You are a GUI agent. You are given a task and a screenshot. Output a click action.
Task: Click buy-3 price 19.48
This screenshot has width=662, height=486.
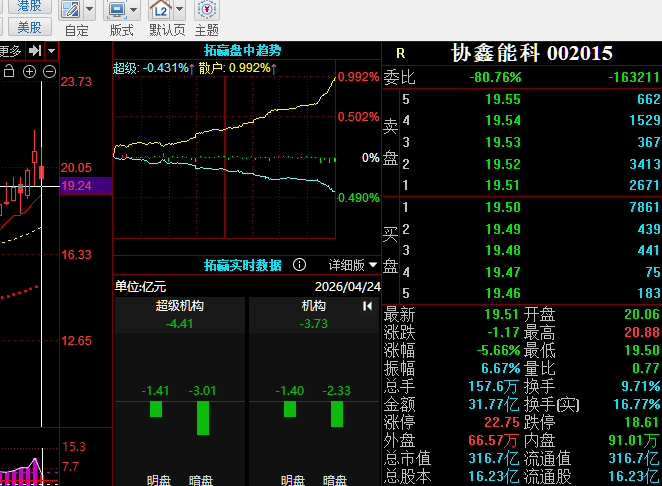(503, 250)
